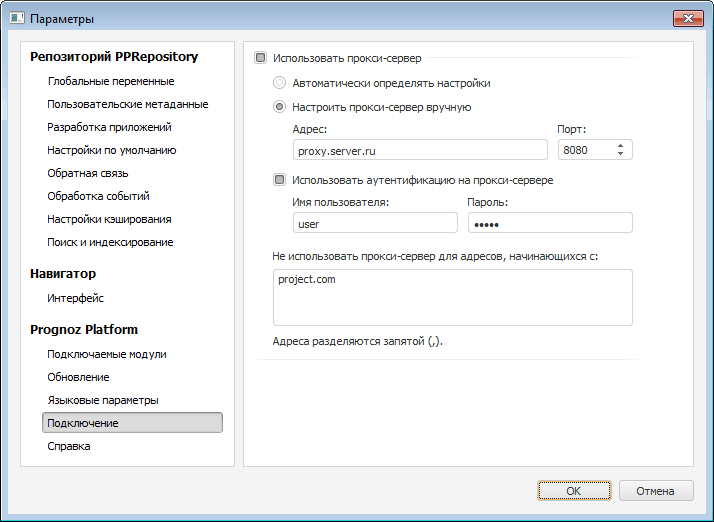The width and height of the screenshot is (714, 522).
Task: Click the Порт field showing 8080
Action: [595, 150]
